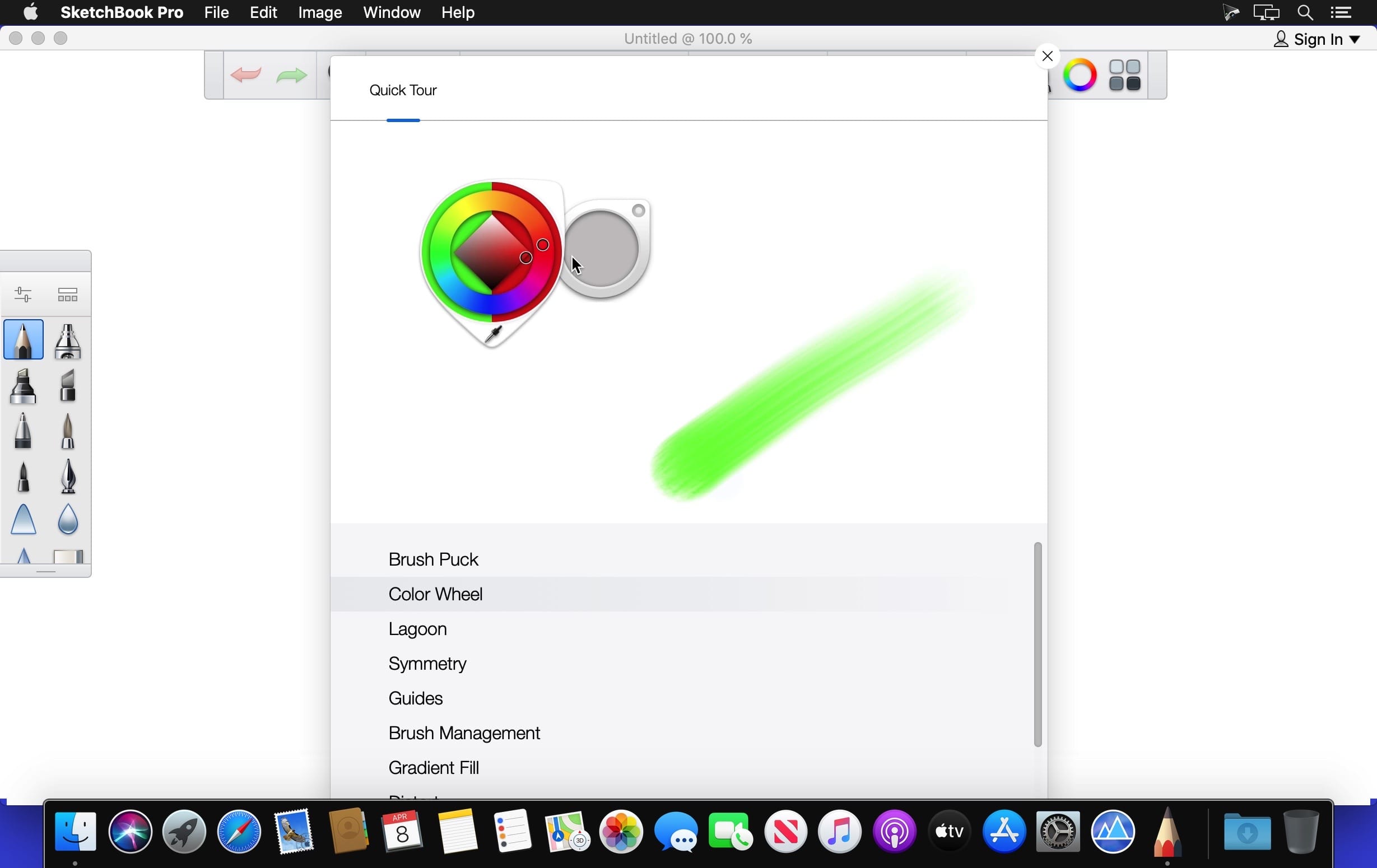This screenshot has height=868, width=1377.
Task: Open the Window menu
Action: tap(391, 12)
